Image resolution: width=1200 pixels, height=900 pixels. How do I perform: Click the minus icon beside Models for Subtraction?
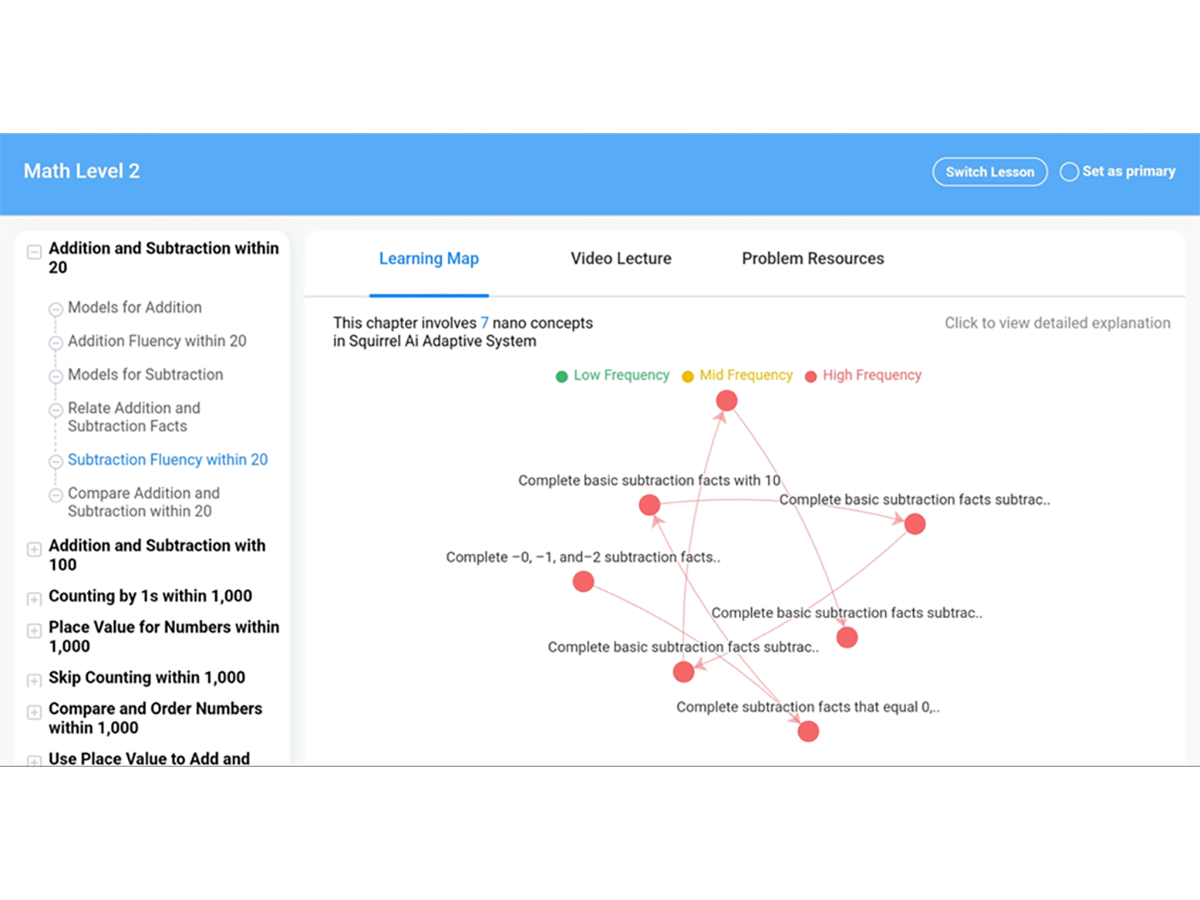click(56, 376)
